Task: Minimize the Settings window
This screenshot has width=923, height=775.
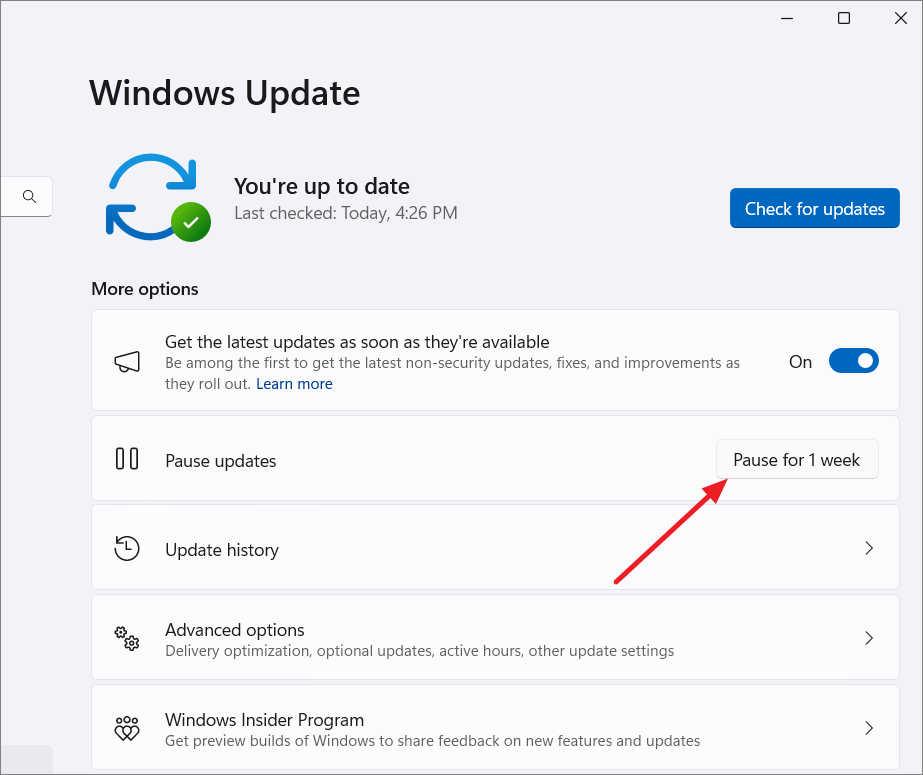Action: pyautogui.click(x=787, y=18)
